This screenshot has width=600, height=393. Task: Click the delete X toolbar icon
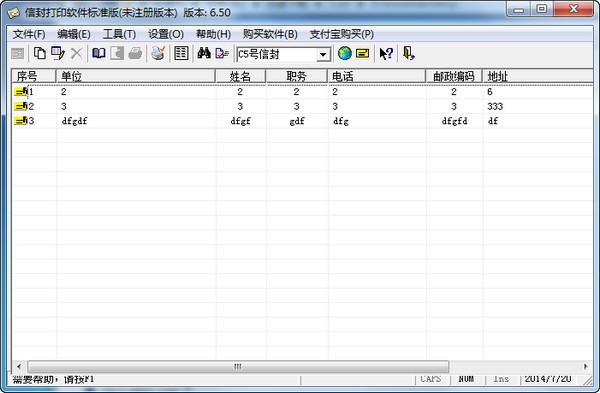pyautogui.click(x=77, y=54)
